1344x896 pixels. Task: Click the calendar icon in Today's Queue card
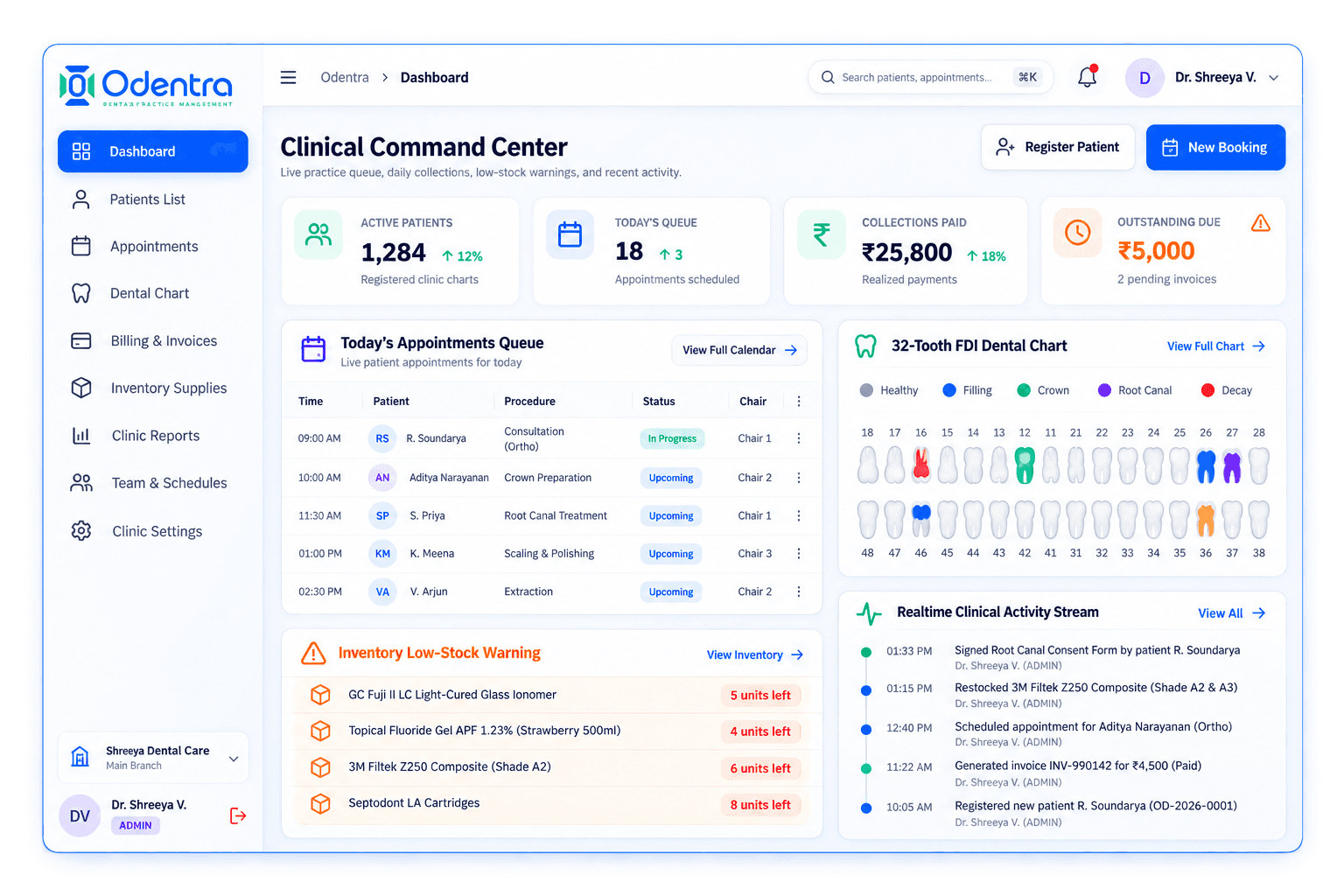(x=570, y=234)
